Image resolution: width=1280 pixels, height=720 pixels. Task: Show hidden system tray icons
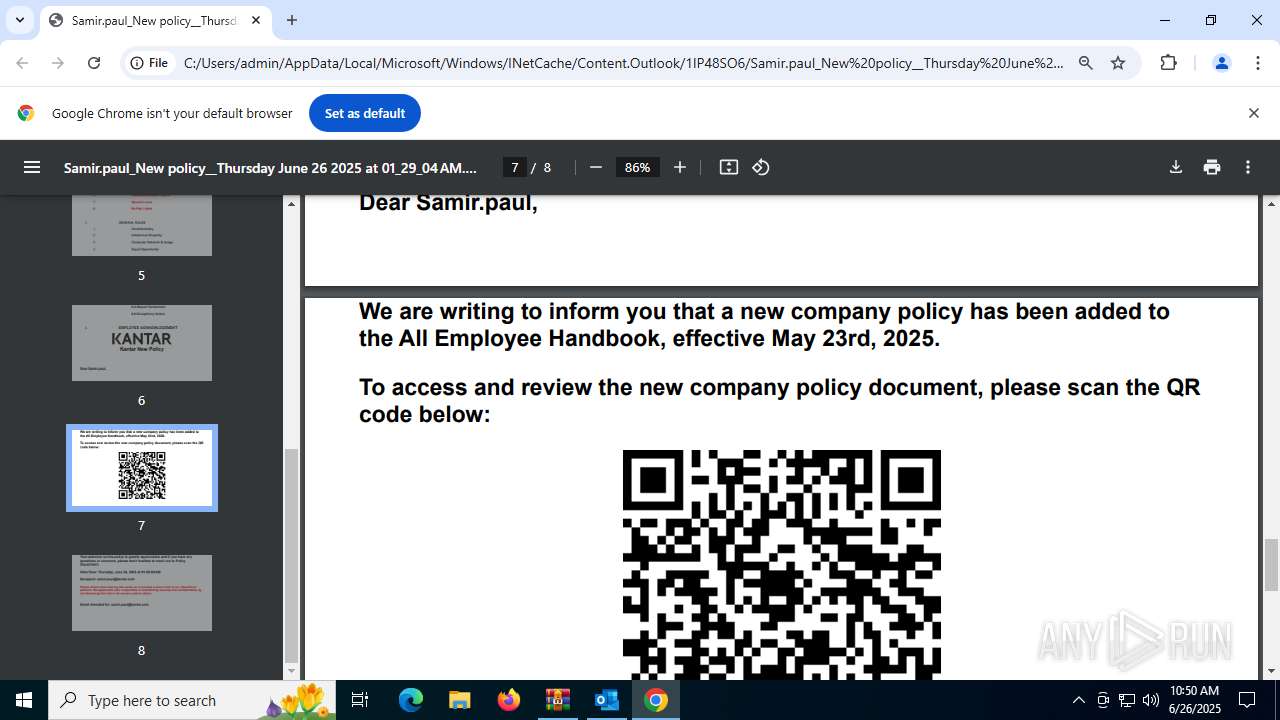pyautogui.click(x=1078, y=700)
